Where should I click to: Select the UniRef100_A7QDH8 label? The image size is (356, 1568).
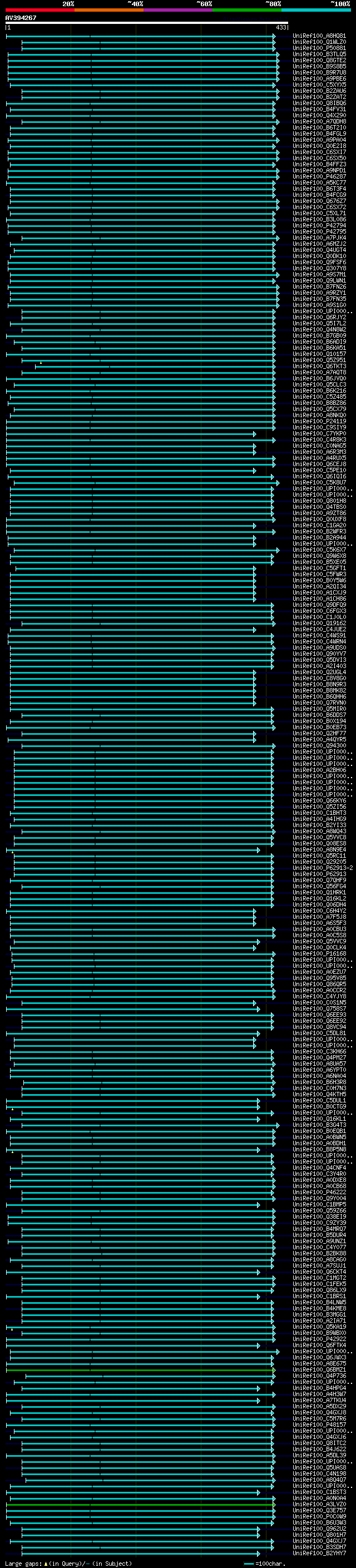319,122
